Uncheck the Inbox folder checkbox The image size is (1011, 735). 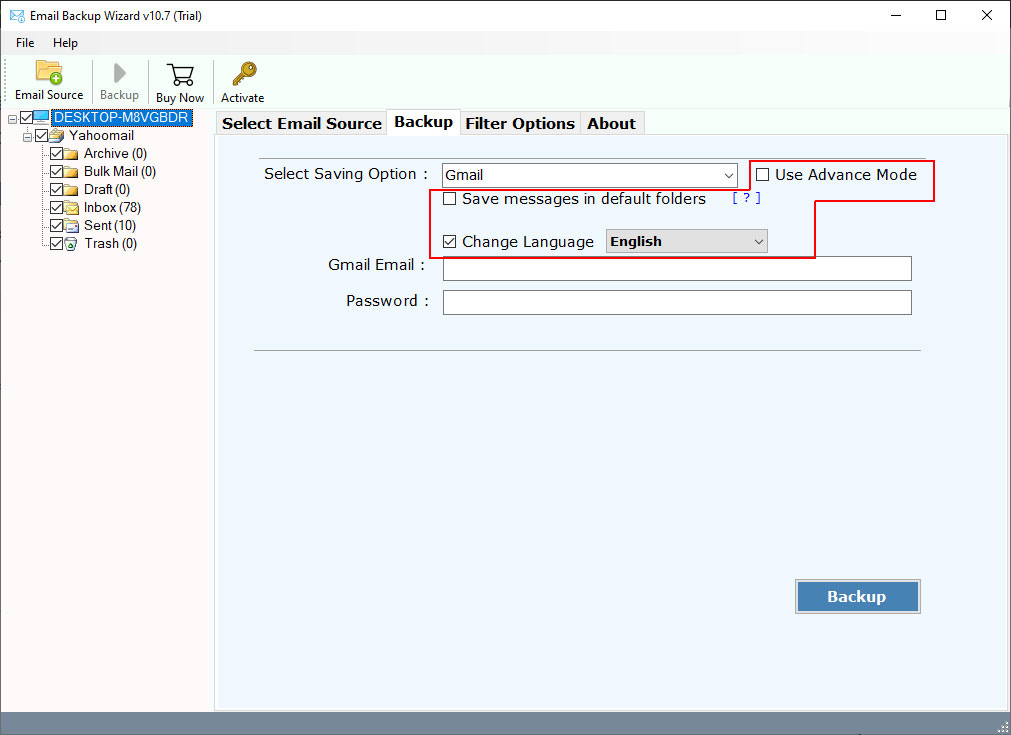(x=57, y=208)
